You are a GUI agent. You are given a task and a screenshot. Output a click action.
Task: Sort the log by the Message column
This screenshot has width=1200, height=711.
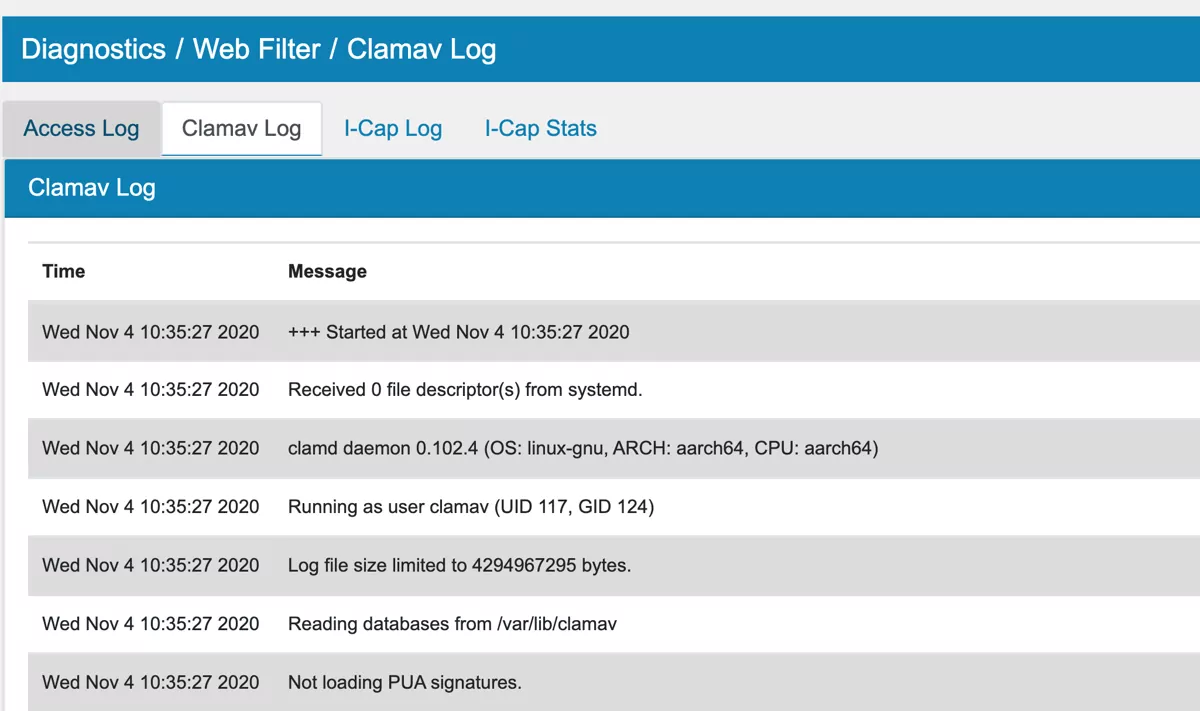coord(328,271)
